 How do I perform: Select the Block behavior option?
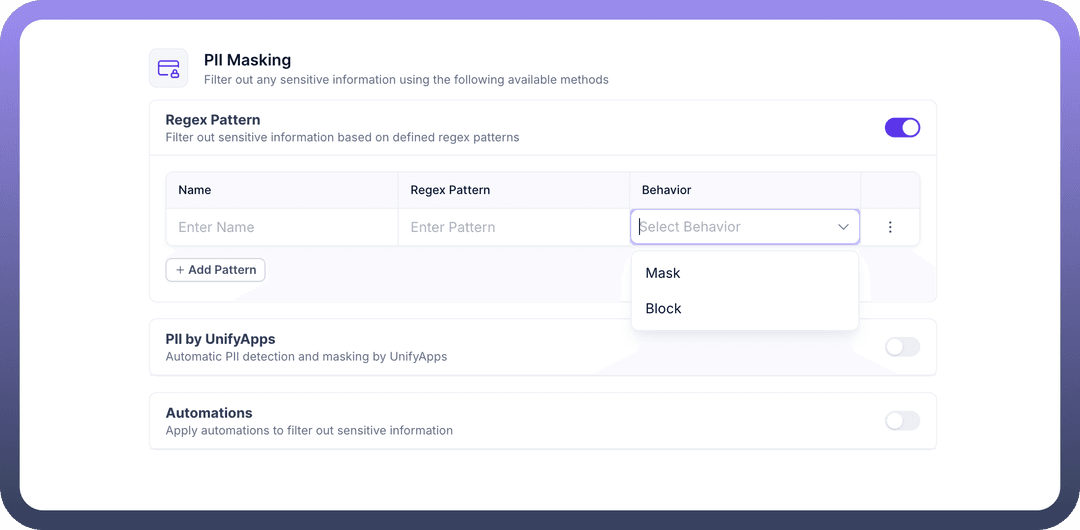click(x=663, y=309)
